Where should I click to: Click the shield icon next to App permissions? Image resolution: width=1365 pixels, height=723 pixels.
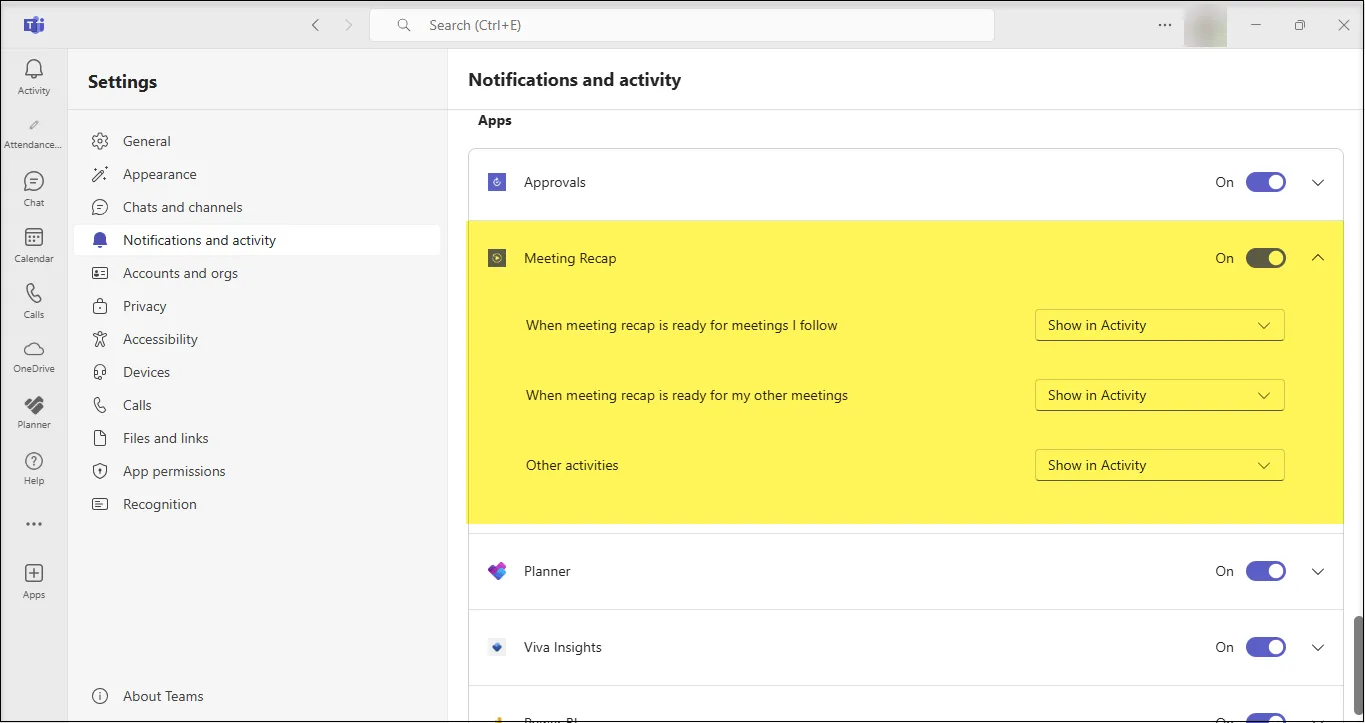pos(100,471)
